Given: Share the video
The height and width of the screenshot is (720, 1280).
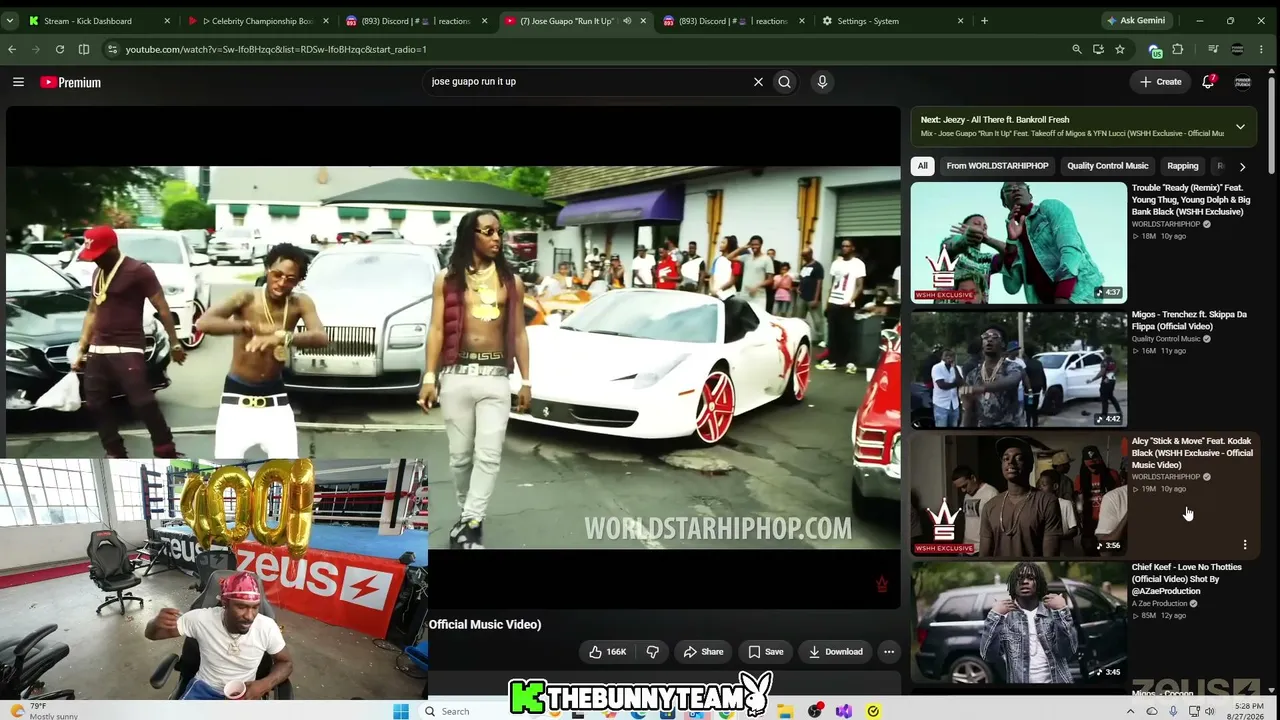Looking at the screenshot, I should [x=703, y=652].
